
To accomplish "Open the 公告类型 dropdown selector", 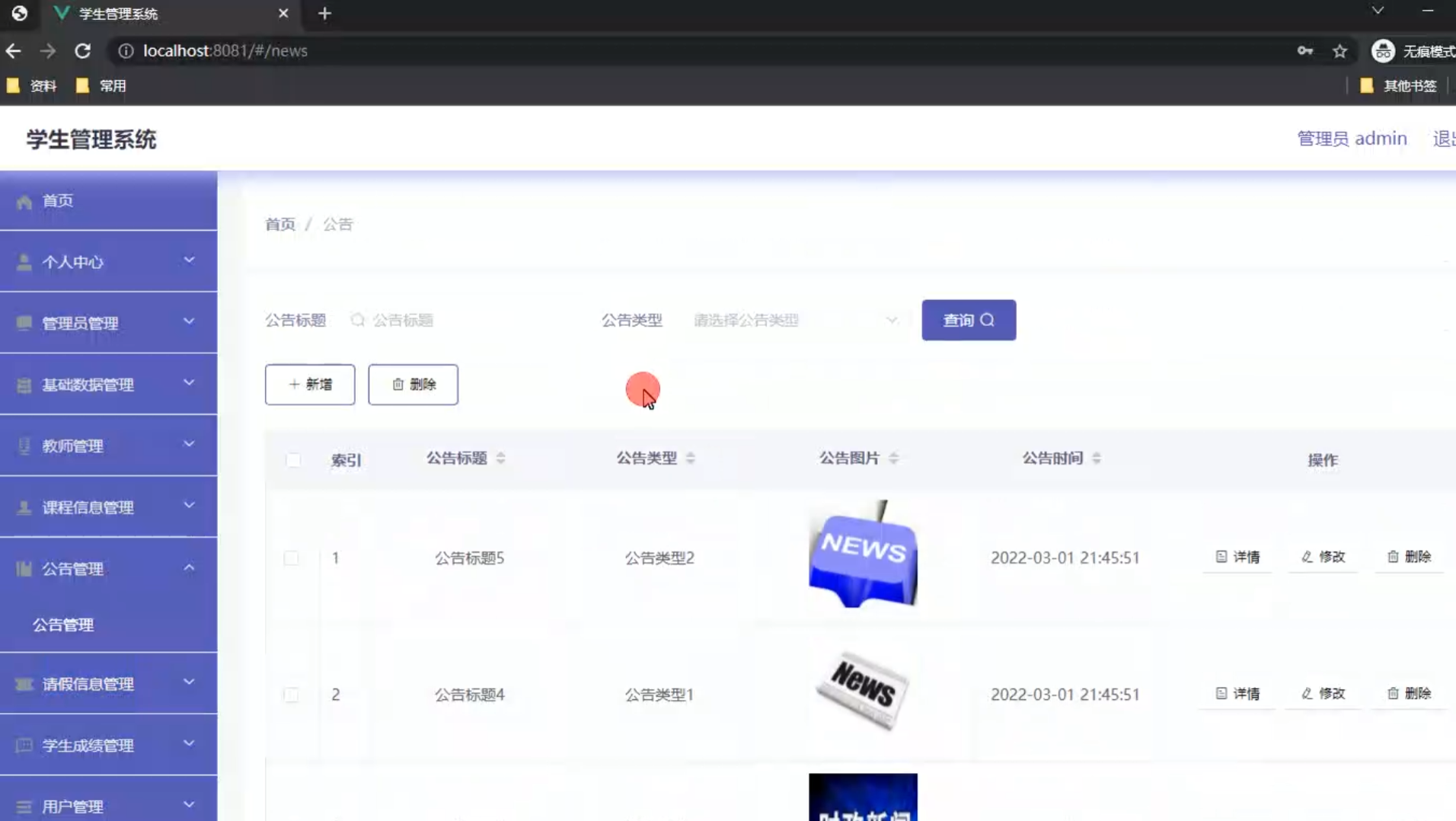I will tap(792, 320).
